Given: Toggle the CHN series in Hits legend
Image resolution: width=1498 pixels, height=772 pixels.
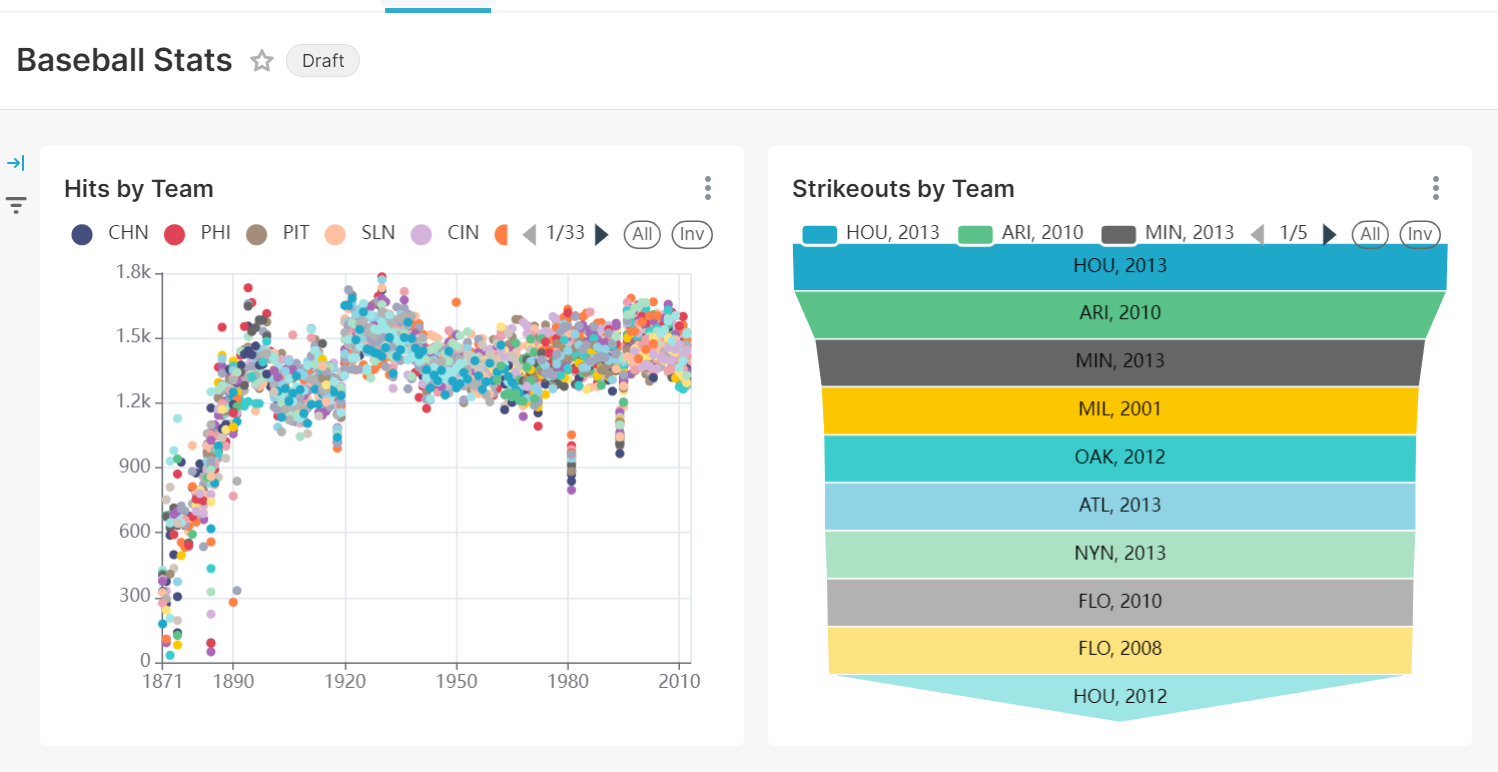Looking at the screenshot, I should (110, 232).
